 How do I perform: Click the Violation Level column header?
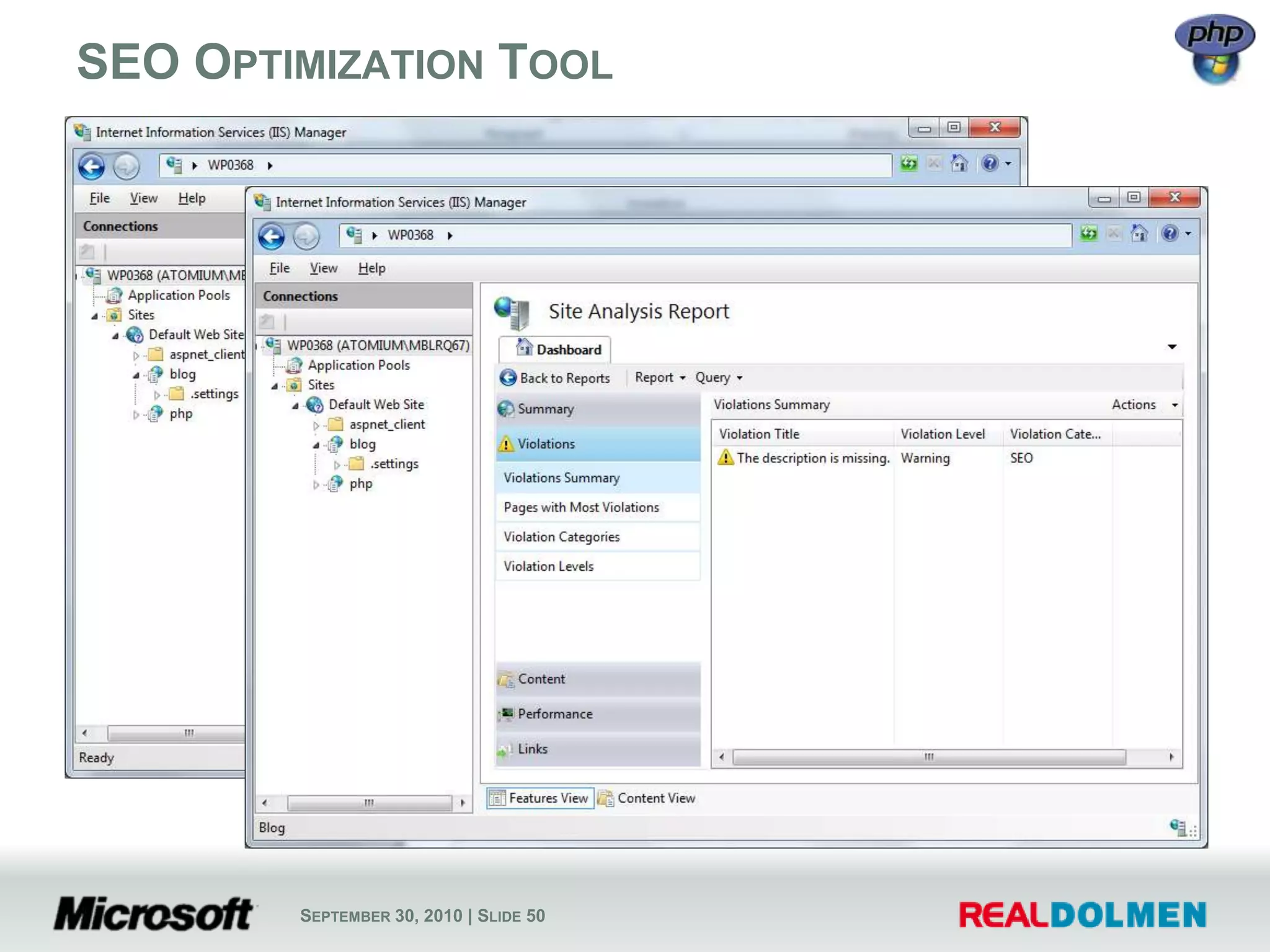[948, 434]
